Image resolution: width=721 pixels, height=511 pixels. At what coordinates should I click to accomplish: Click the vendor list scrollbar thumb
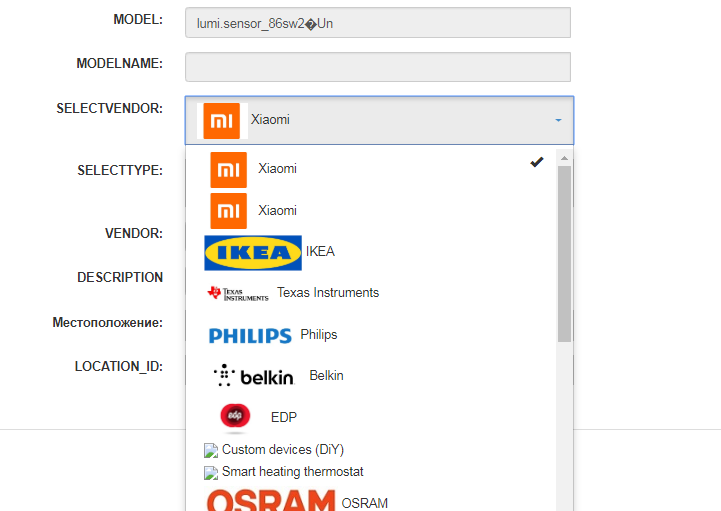tap(564, 254)
